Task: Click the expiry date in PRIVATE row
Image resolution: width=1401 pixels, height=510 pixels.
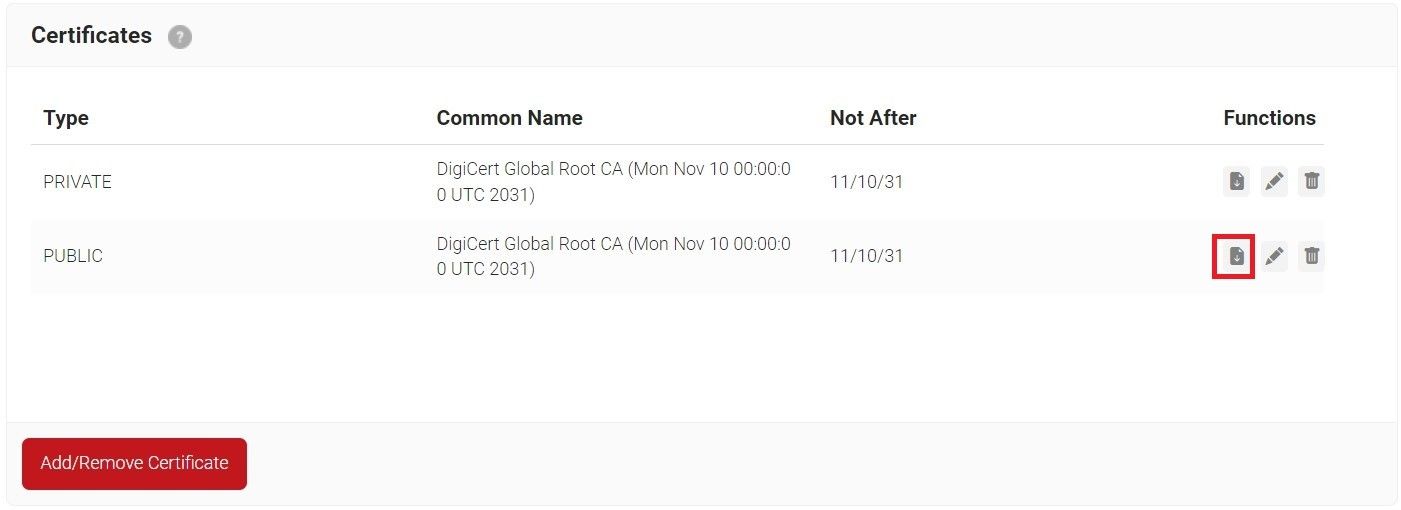Action: [x=866, y=182]
